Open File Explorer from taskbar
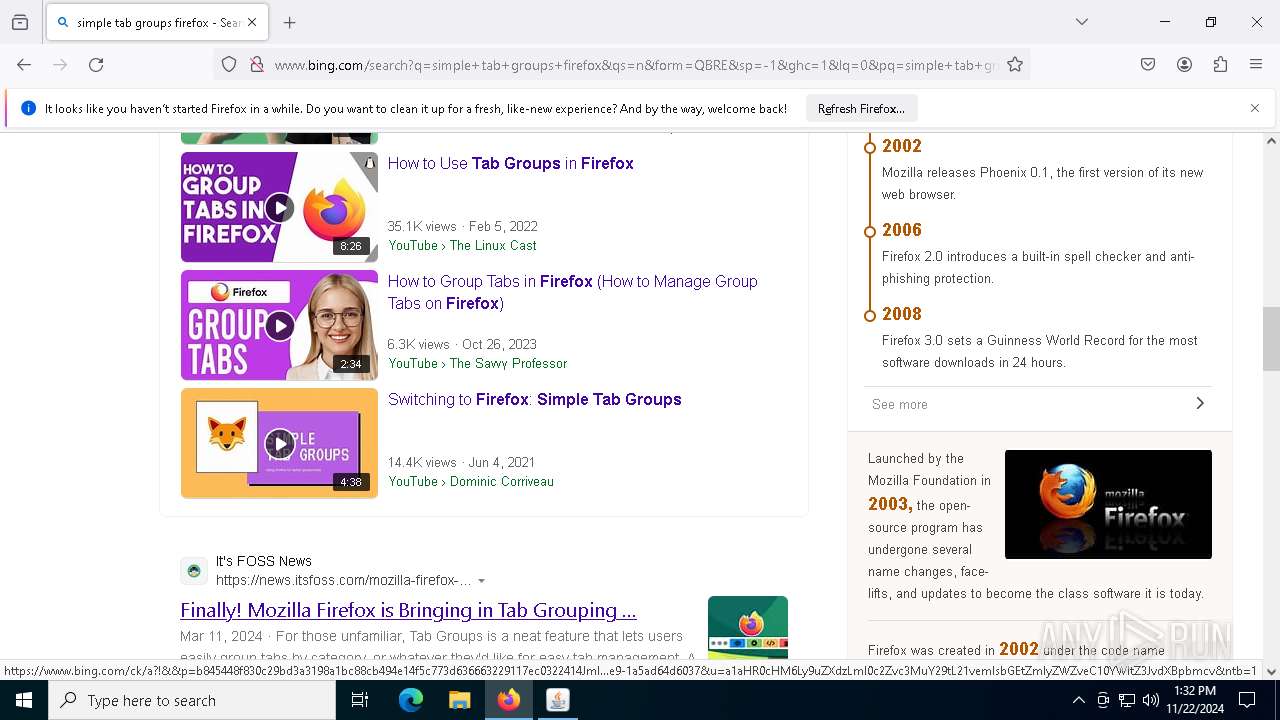The width and height of the screenshot is (1280, 720). [459, 700]
